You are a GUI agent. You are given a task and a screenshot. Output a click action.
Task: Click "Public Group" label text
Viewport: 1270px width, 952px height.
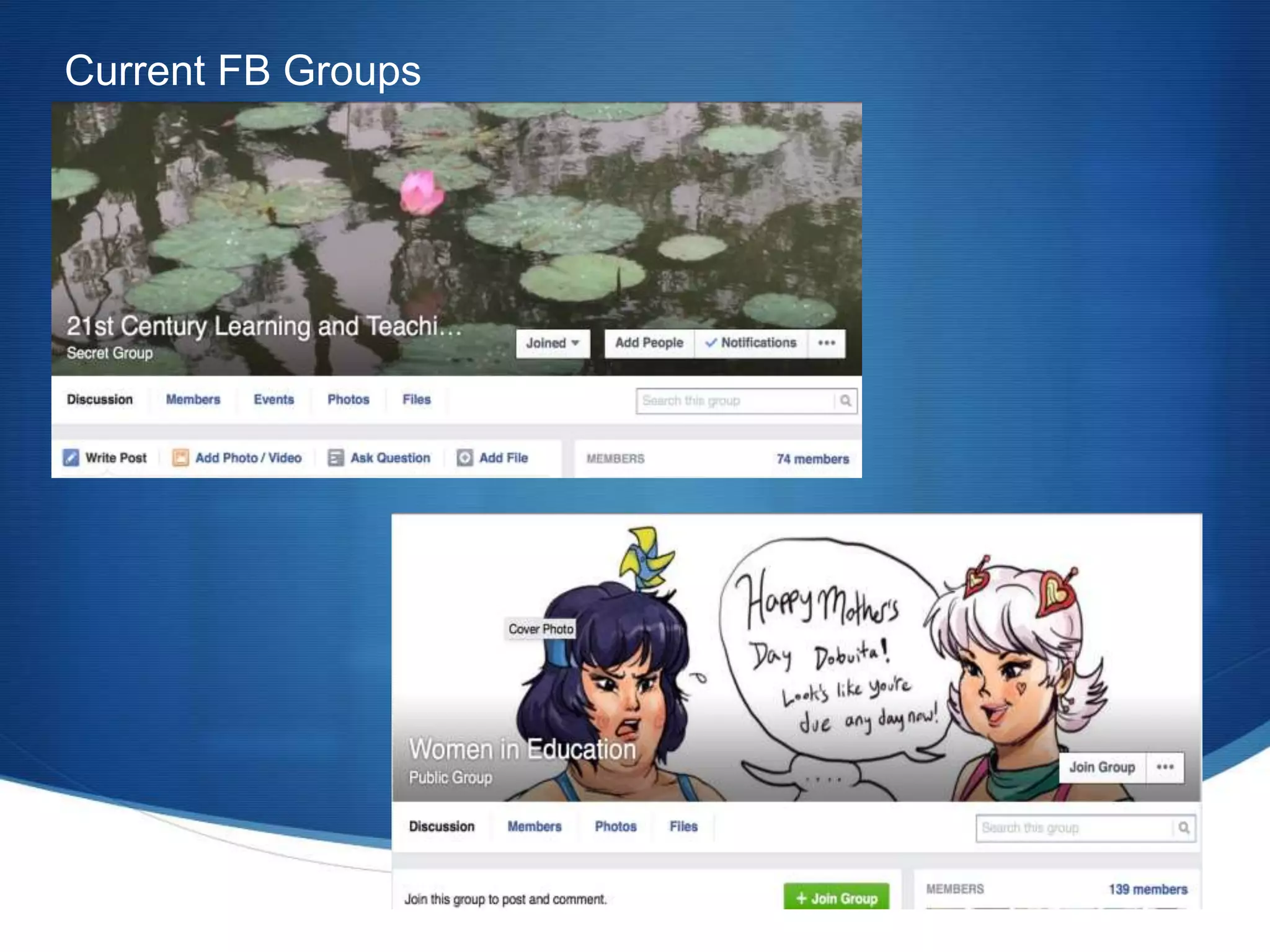[450, 778]
